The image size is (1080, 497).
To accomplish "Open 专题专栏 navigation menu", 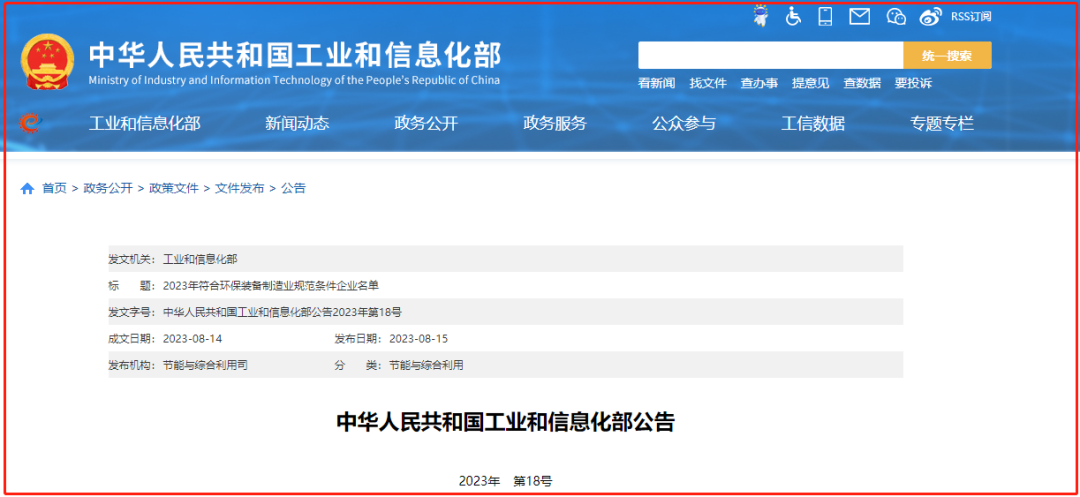I will tap(942, 124).
